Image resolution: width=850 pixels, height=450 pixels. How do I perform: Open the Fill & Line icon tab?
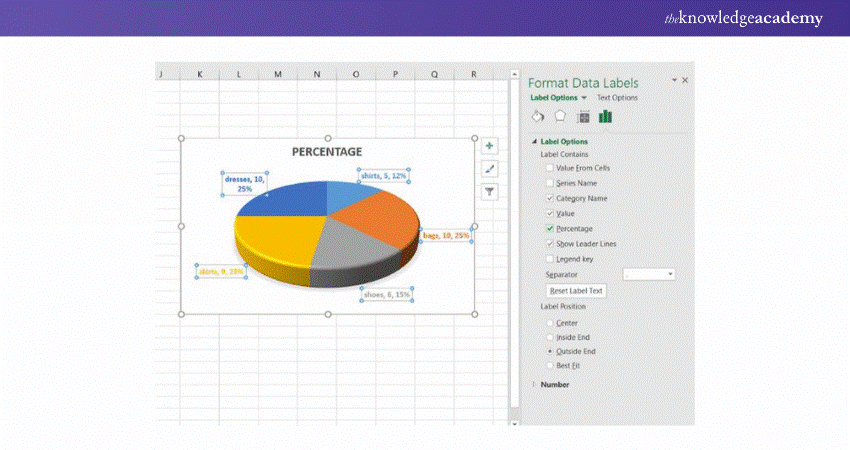538,116
